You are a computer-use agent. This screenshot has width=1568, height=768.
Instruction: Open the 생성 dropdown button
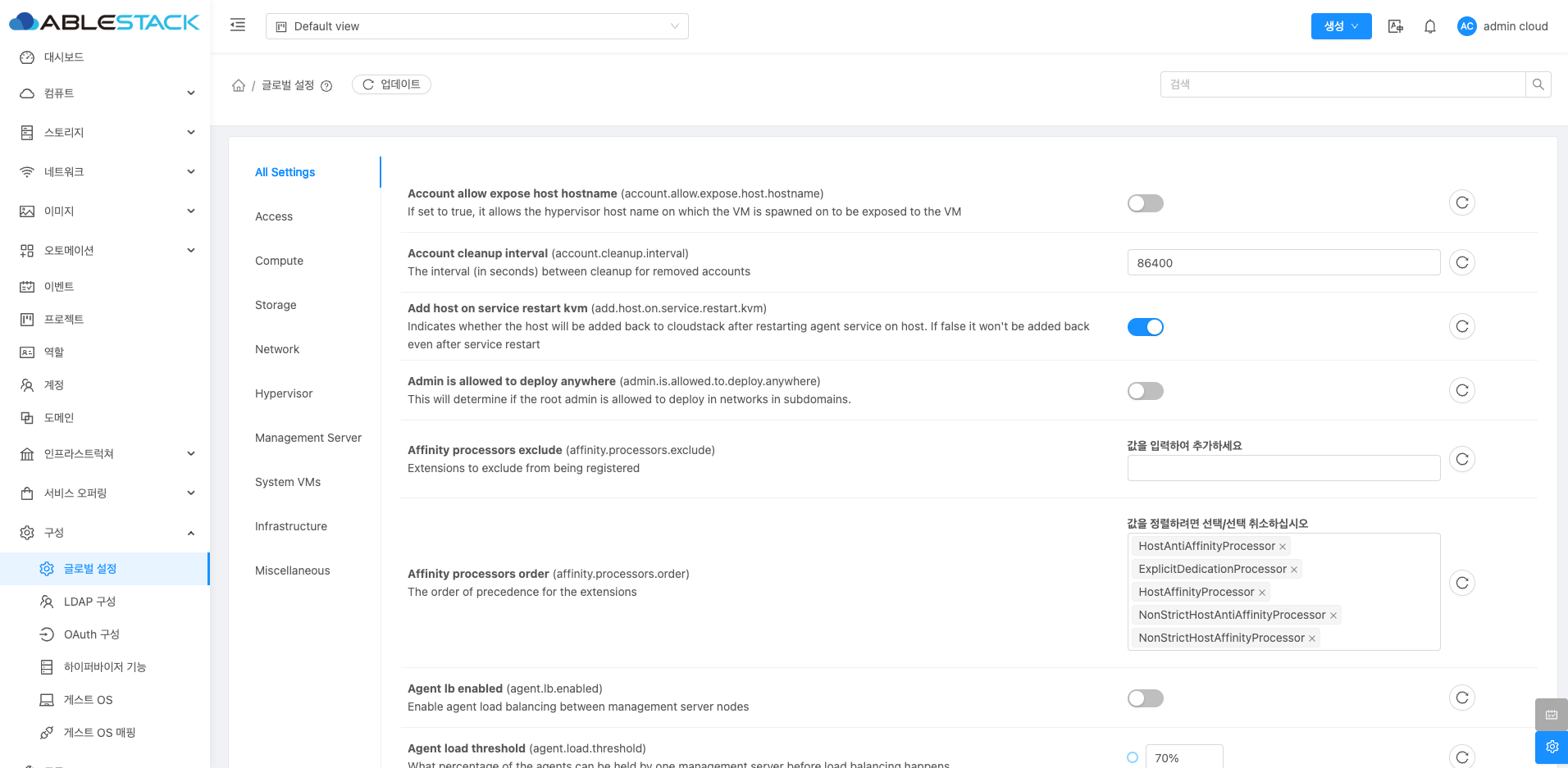click(x=1341, y=26)
